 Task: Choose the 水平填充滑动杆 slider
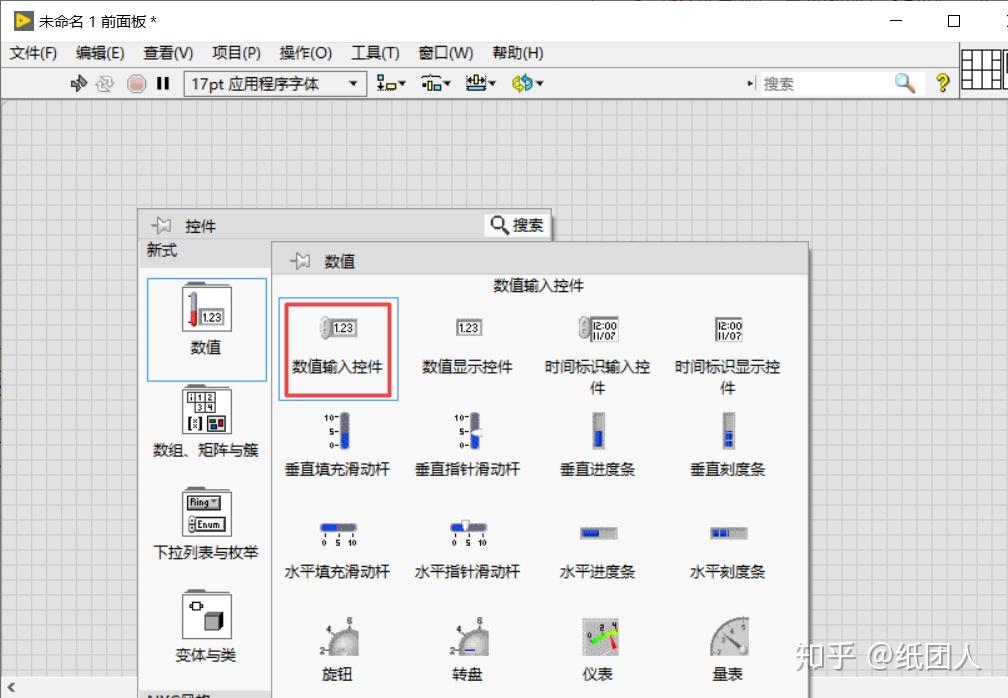338,550
